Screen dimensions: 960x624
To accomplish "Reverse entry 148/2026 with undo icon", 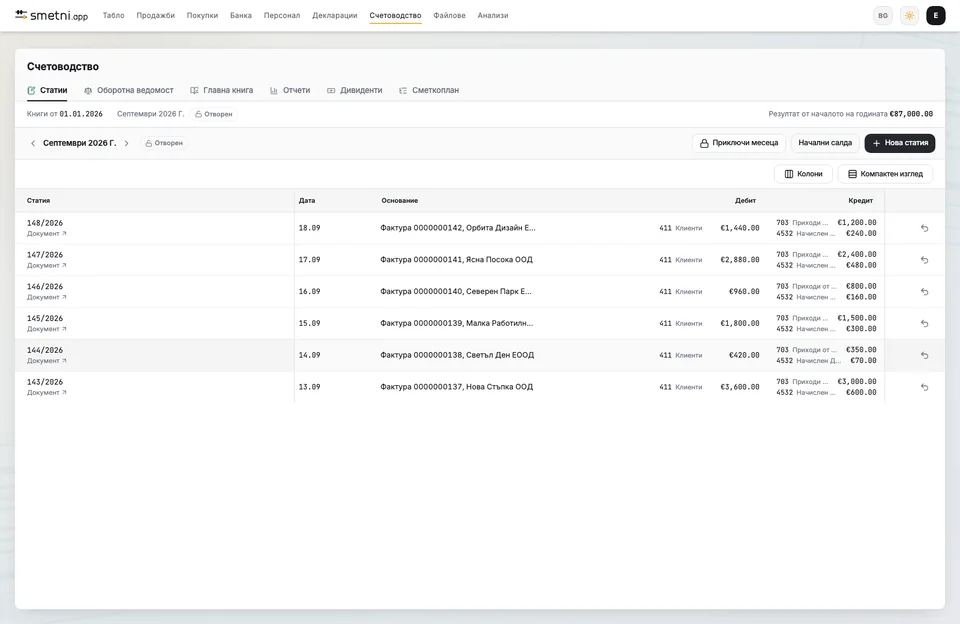I will [x=924, y=228].
